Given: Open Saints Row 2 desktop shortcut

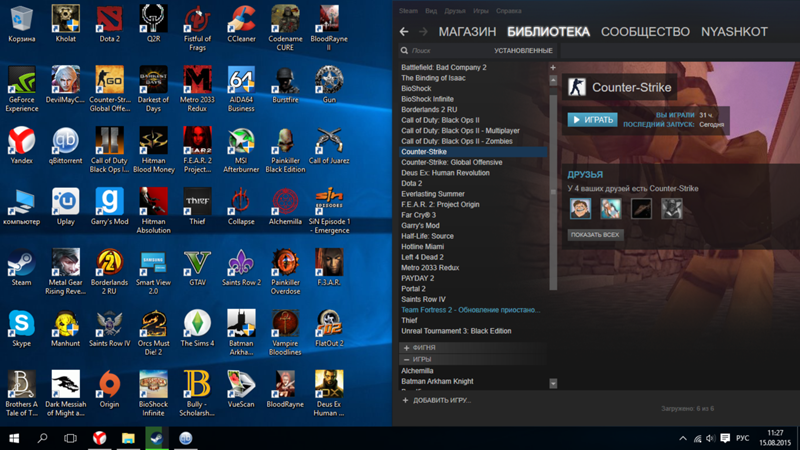Looking at the screenshot, I should click(x=241, y=267).
